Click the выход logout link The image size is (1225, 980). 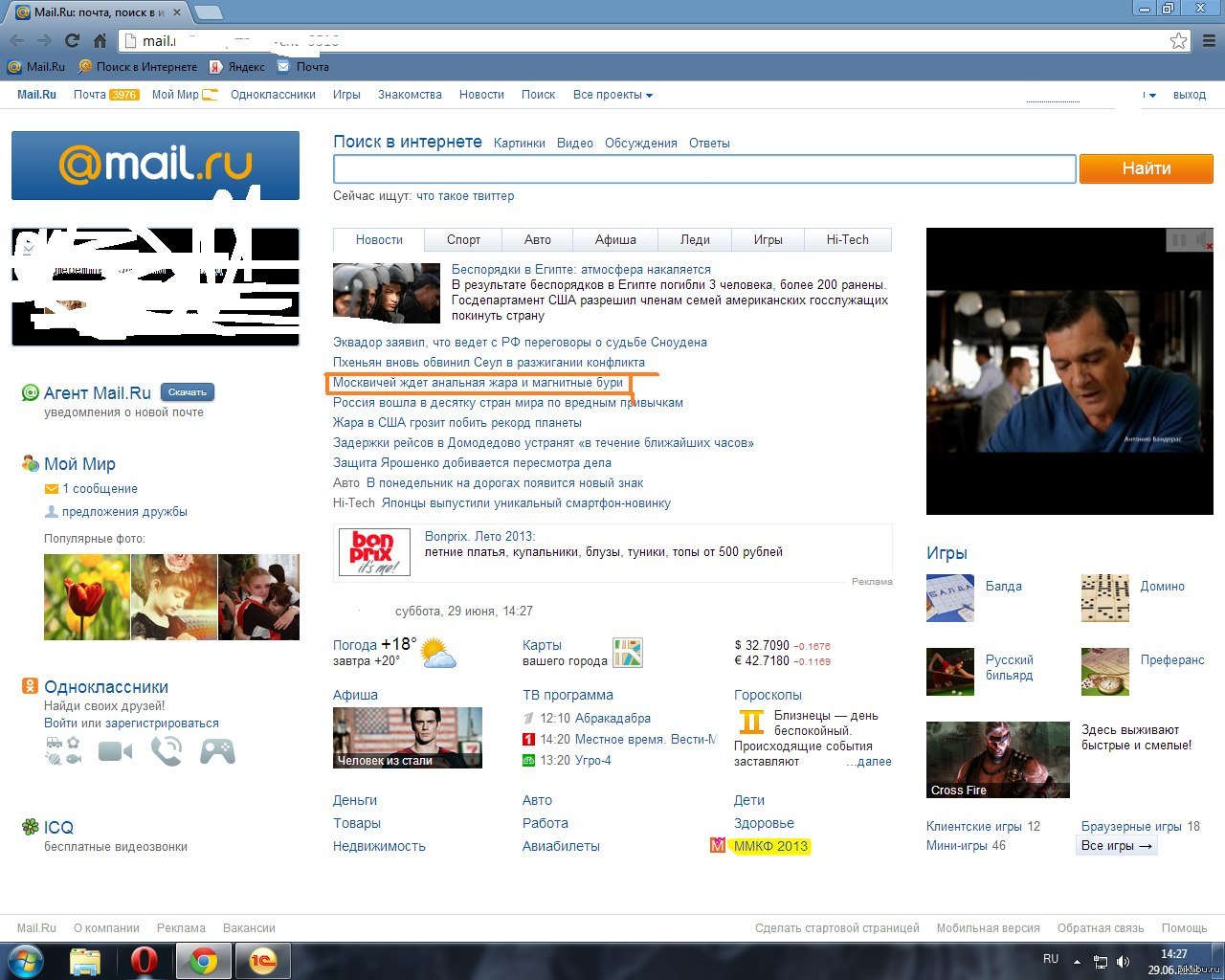[x=1190, y=95]
